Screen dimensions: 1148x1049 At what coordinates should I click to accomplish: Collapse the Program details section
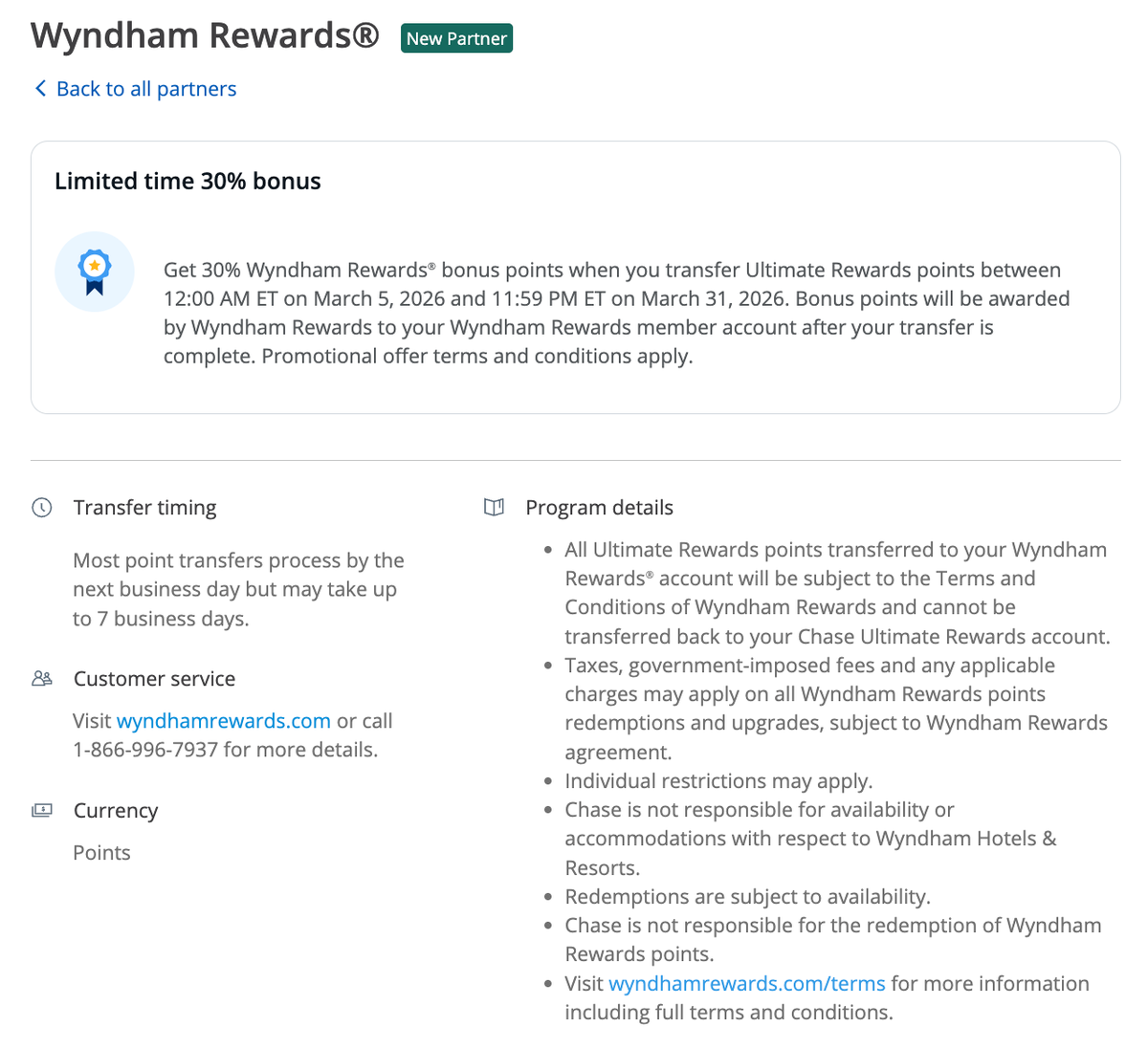click(x=599, y=508)
